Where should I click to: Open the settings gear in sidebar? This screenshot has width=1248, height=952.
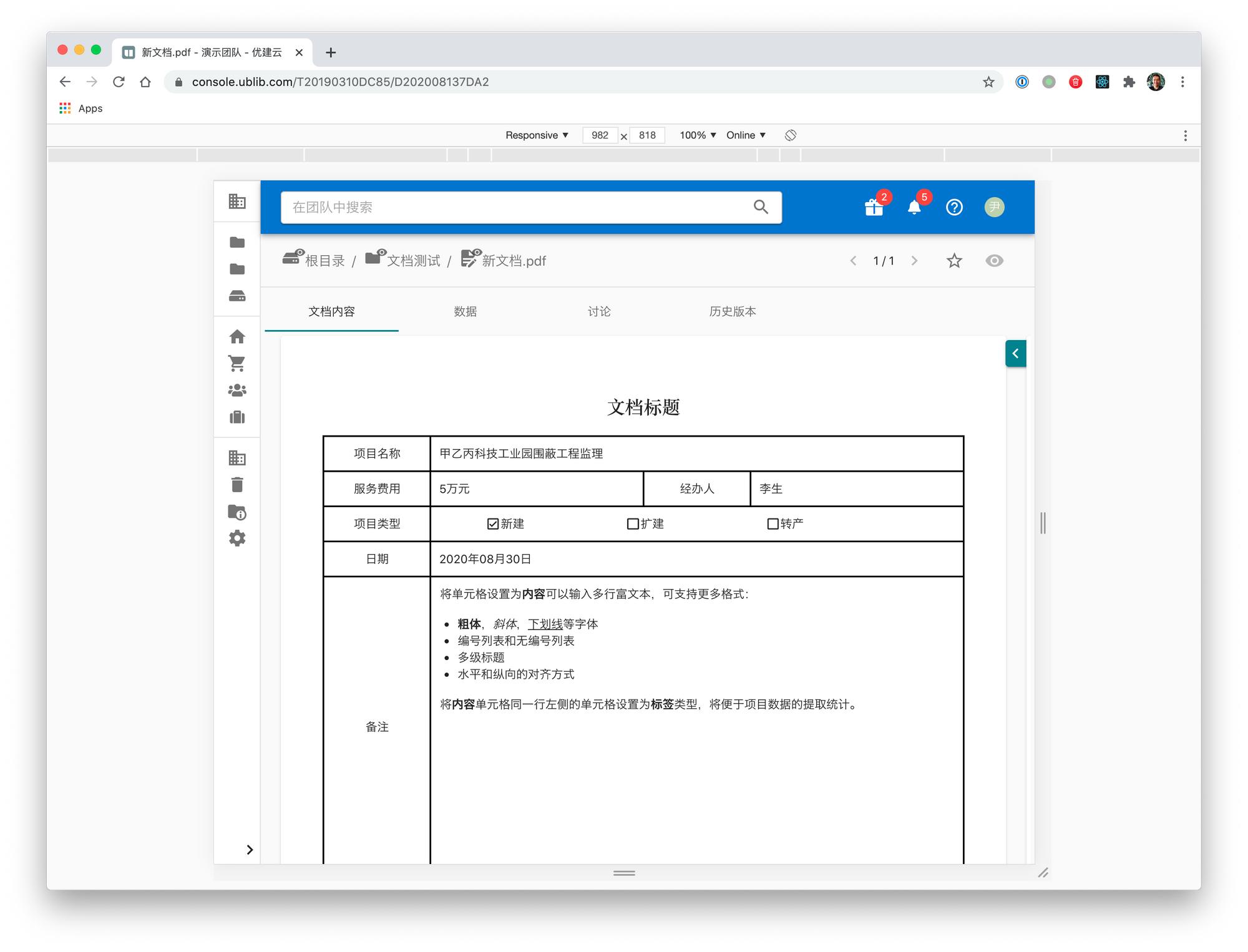(237, 538)
